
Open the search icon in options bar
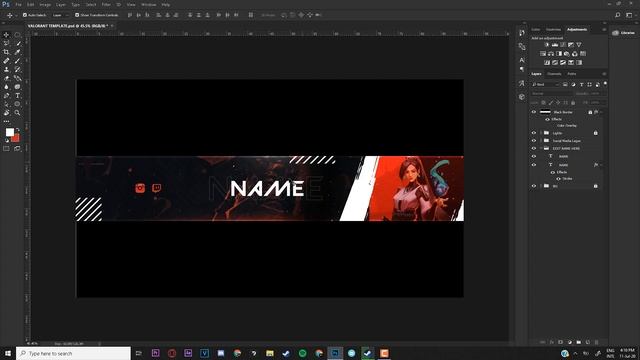point(618,15)
